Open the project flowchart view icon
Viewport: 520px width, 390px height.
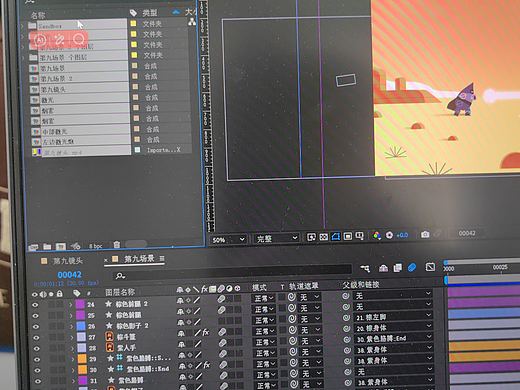click(192, 22)
